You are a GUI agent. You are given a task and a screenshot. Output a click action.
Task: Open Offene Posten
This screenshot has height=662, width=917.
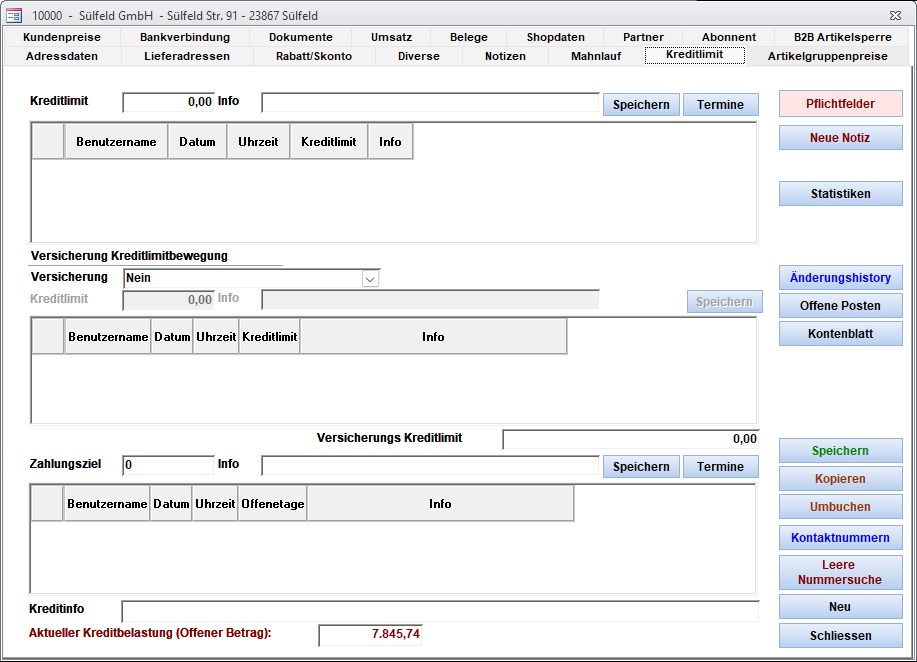pos(840,306)
